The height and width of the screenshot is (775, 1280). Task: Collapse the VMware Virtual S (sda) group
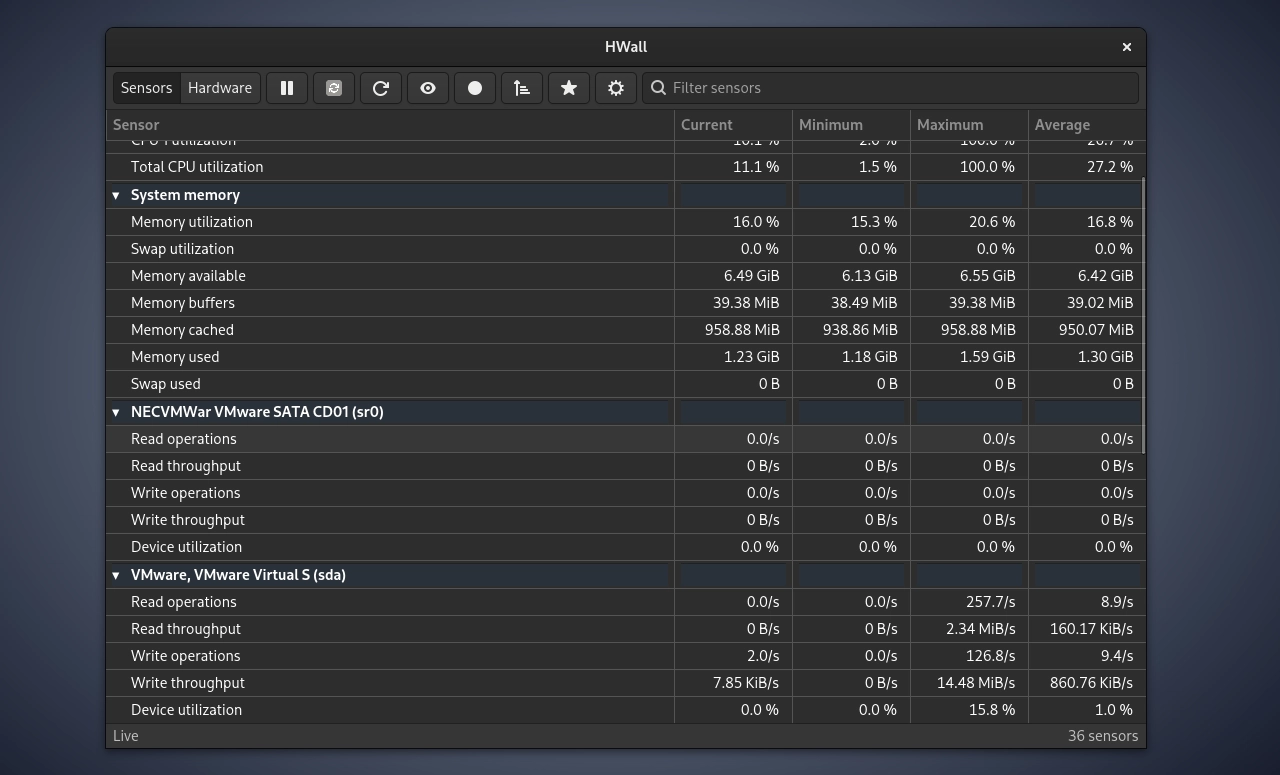tap(116, 575)
